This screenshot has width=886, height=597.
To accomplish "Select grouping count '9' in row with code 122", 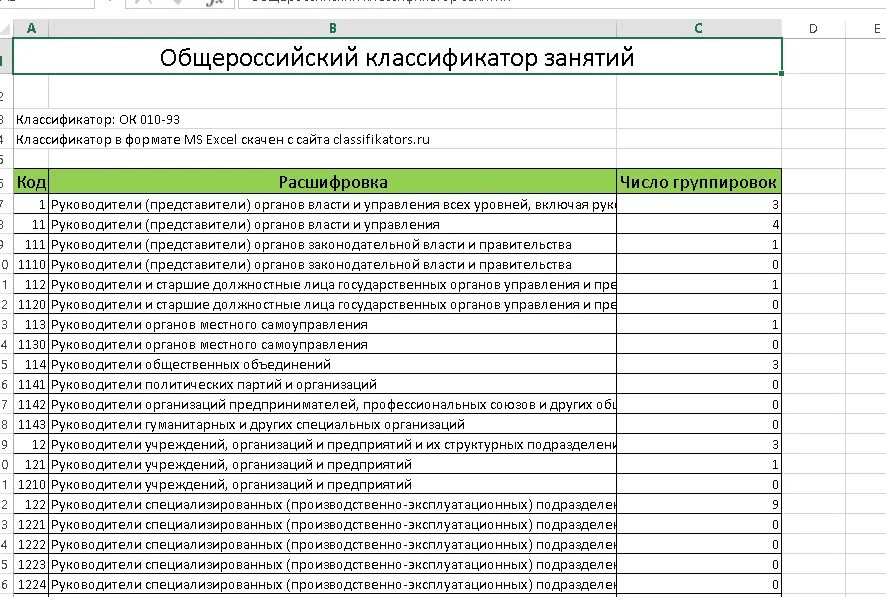I will click(x=699, y=504).
